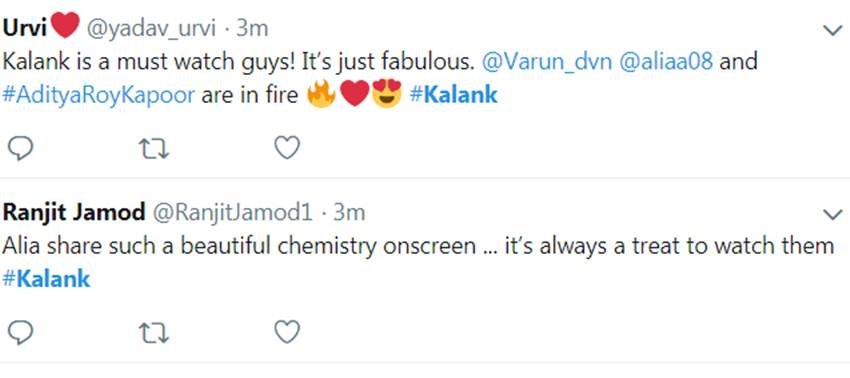Reply to Ranjit Jamod's tweet
The height and width of the screenshot is (378, 850).
tap(21, 332)
